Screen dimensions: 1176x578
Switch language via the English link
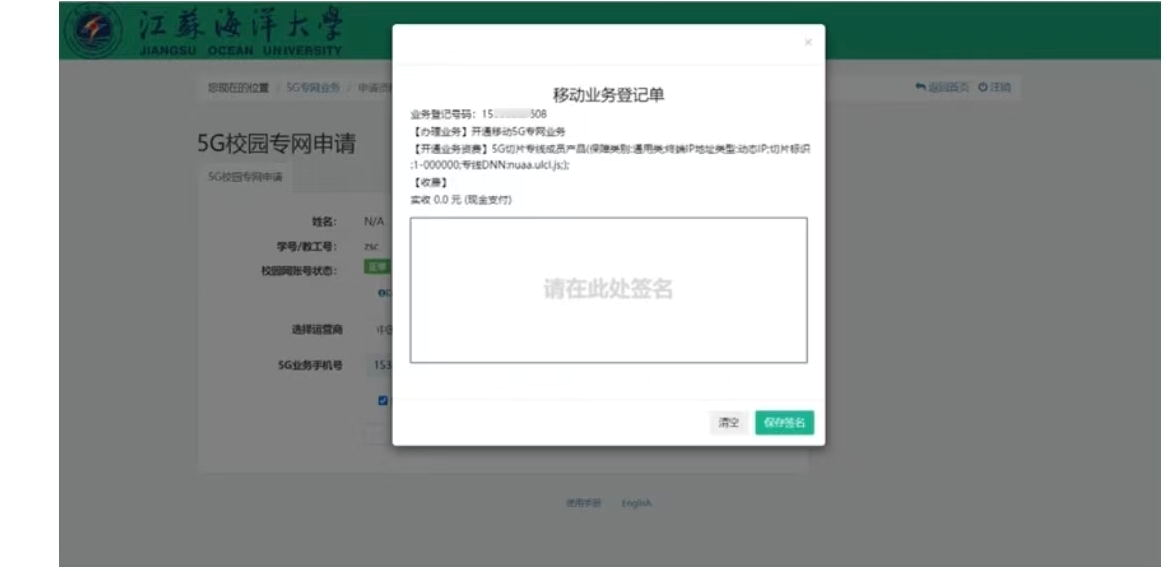point(636,503)
